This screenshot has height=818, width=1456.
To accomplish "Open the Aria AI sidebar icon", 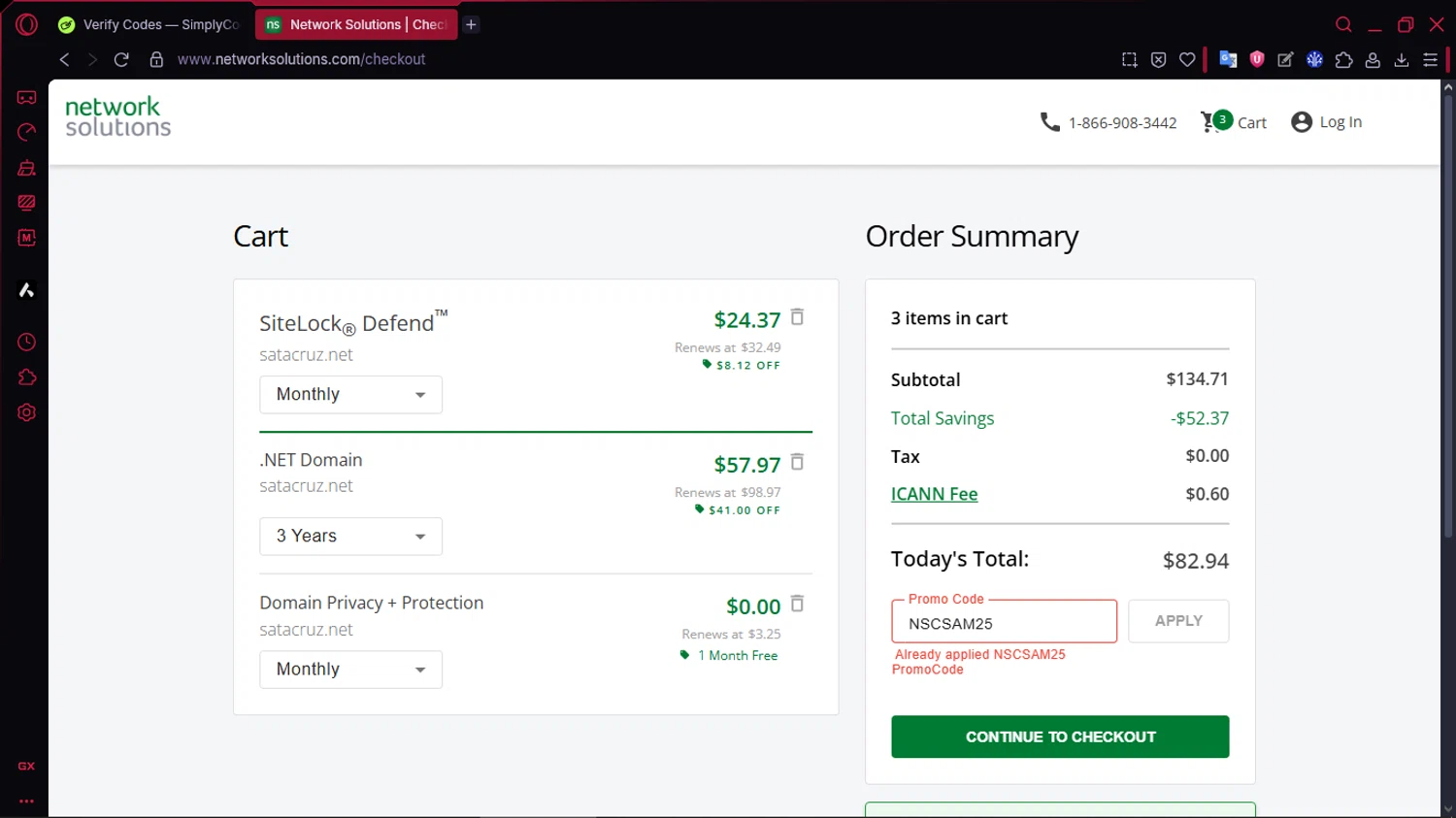I will (x=26, y=290).
